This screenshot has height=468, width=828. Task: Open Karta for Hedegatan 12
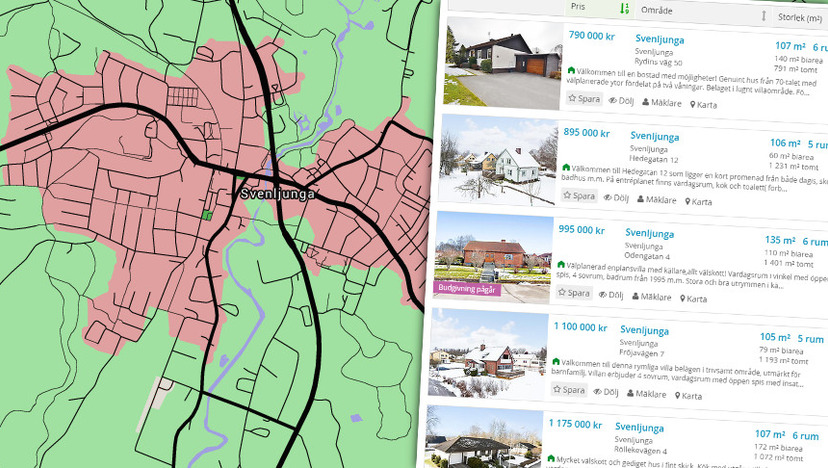698,202
